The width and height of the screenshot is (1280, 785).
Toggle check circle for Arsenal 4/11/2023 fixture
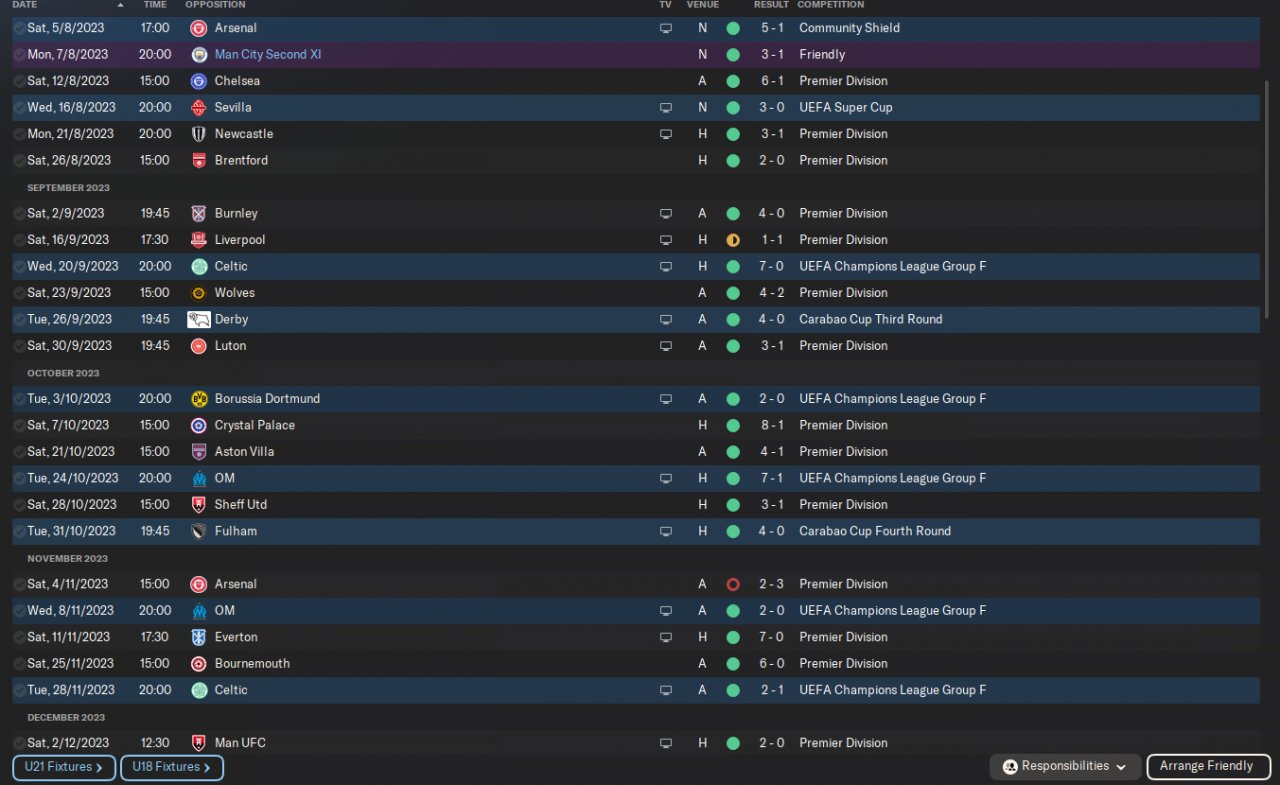coord(19,584)
